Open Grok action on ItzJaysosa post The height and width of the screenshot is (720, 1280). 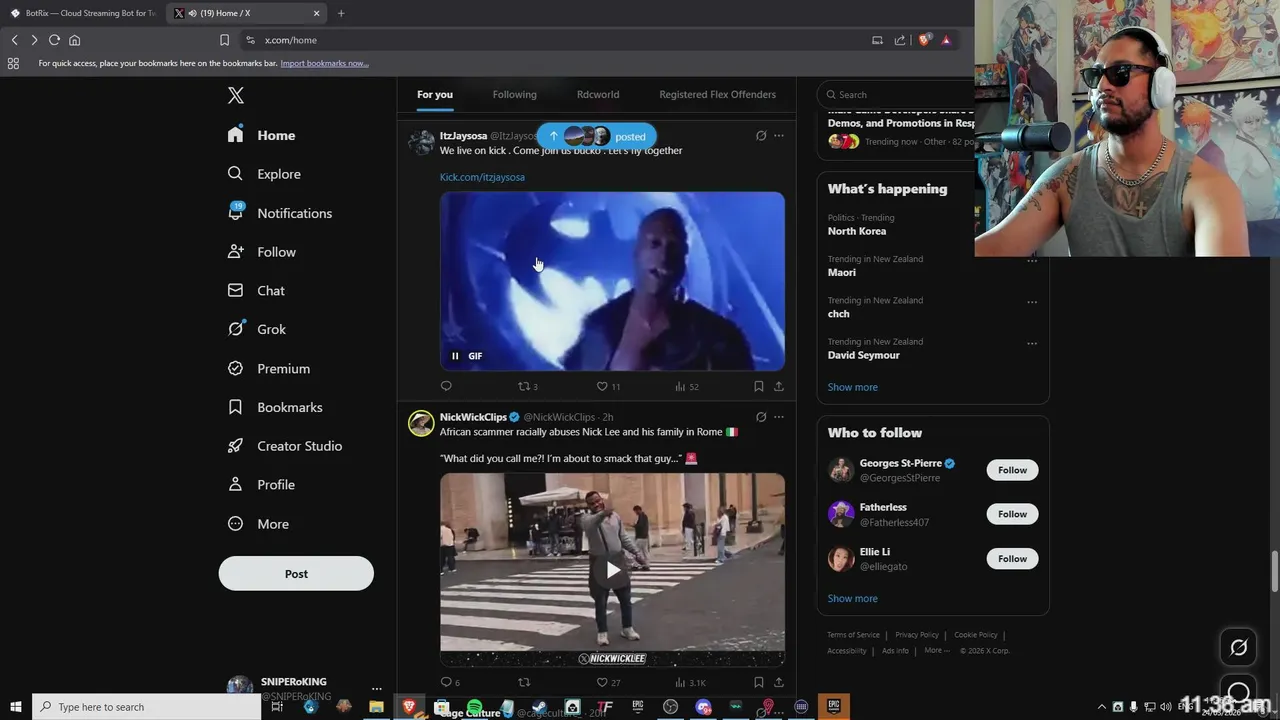click(x=761, y=136)
